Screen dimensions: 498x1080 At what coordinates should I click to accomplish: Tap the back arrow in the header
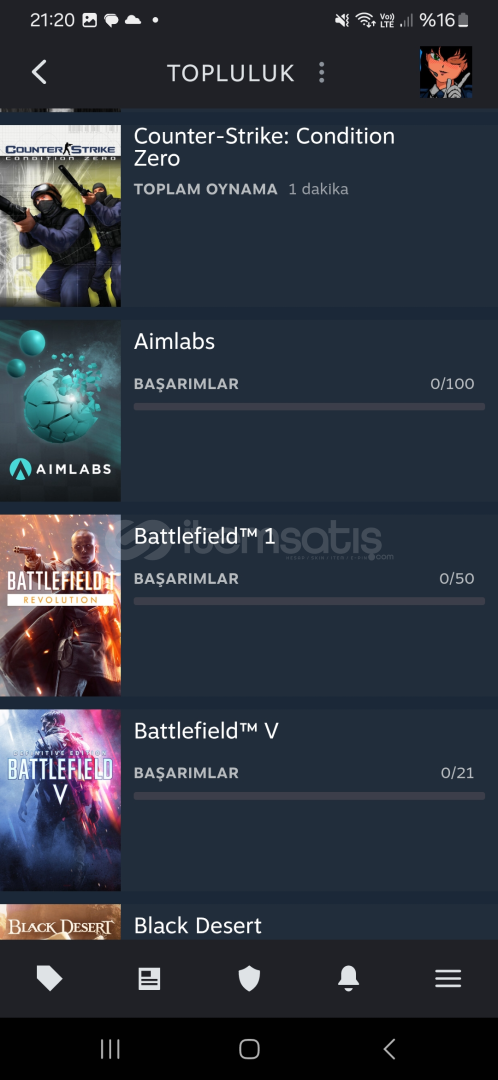[39, 72]
